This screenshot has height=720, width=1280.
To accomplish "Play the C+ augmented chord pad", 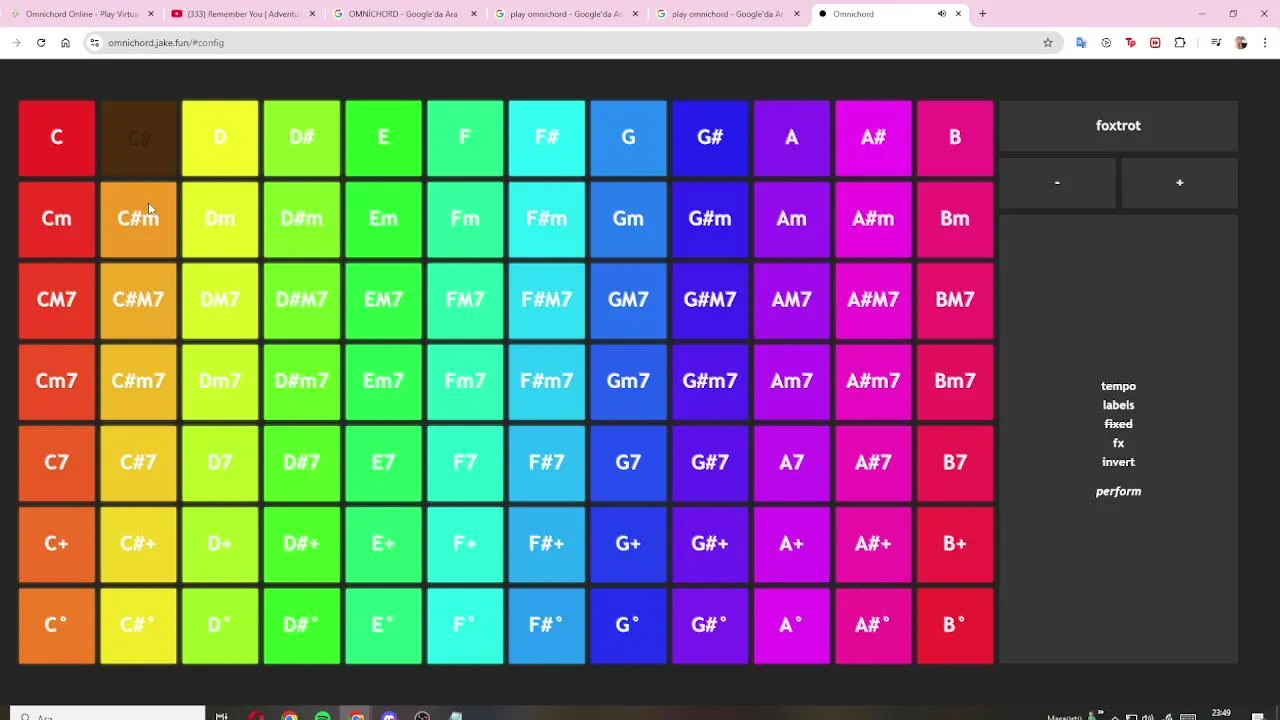I will pyautogui.click(x=57, y=543).
